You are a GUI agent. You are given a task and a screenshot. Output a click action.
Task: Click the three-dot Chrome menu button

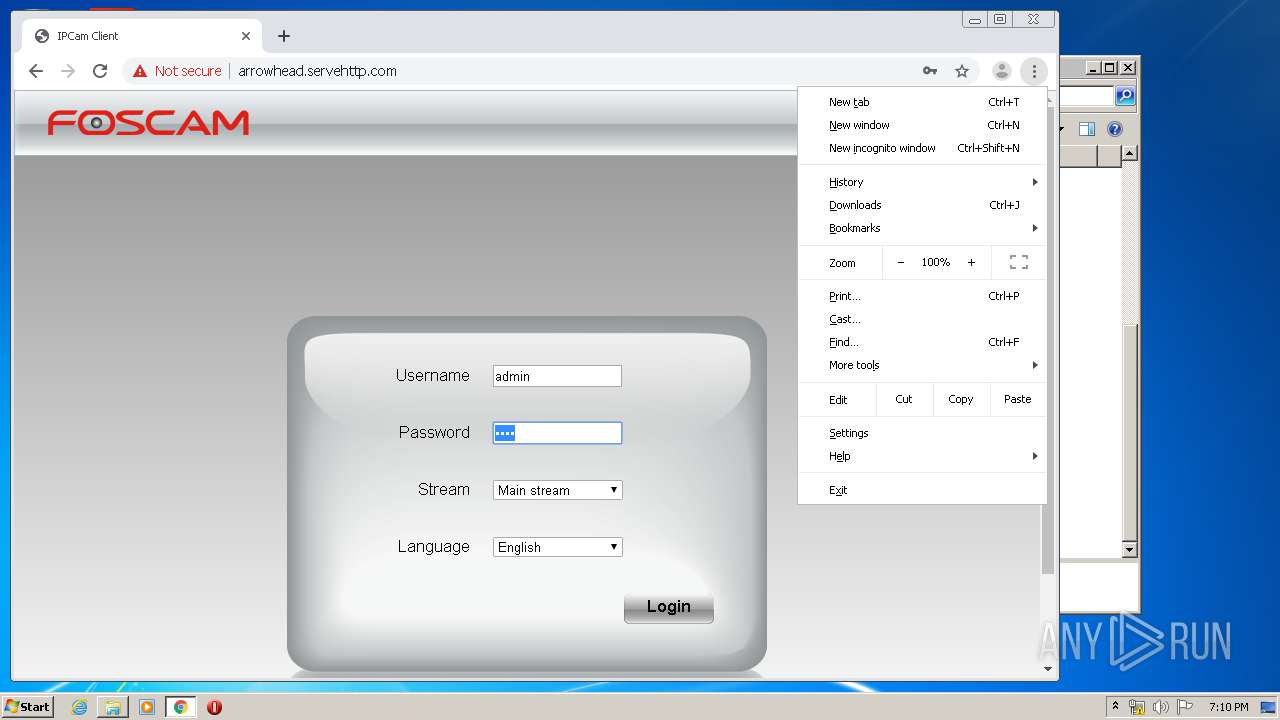pyautogui.click(x=1034, y=71)
